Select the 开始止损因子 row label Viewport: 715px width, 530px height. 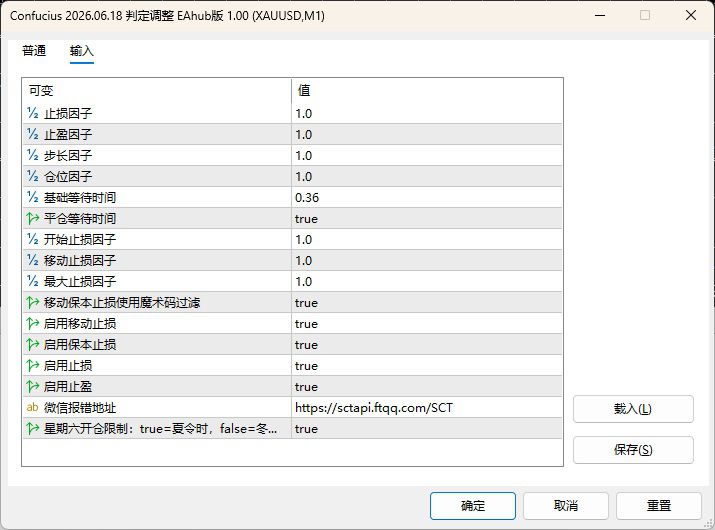coord(80,239)
